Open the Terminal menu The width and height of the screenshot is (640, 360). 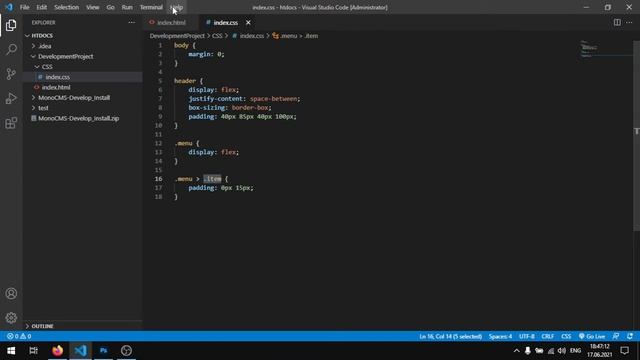(x=151, y=7)
